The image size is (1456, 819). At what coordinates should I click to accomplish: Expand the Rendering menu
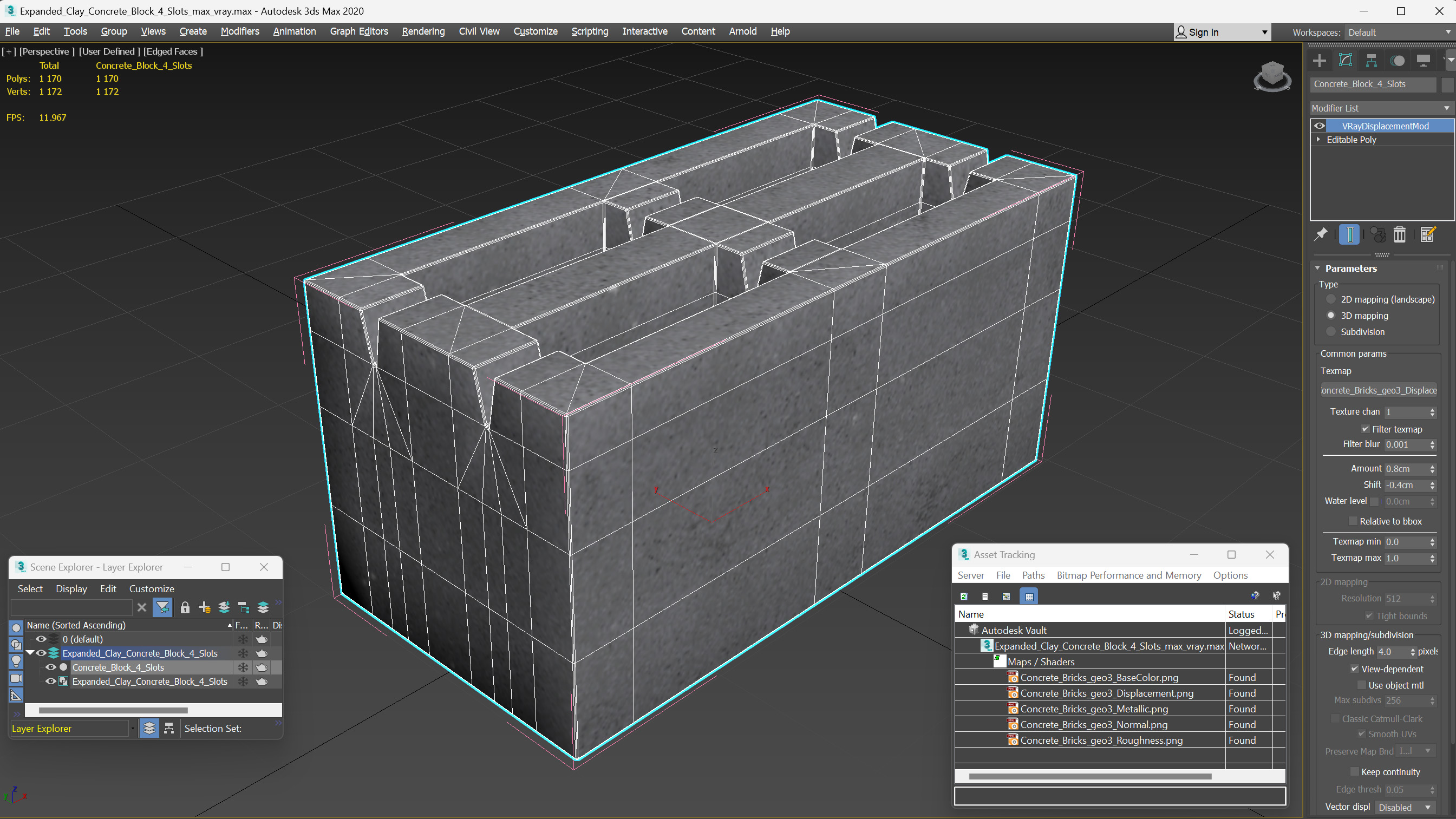point(421,31)
